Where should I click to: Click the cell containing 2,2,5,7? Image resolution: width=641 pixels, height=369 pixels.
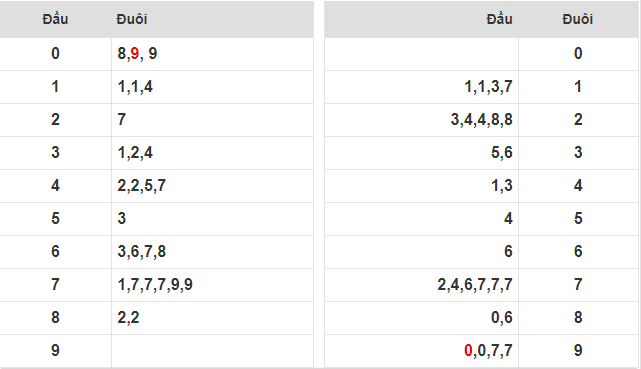pos(213,186)
